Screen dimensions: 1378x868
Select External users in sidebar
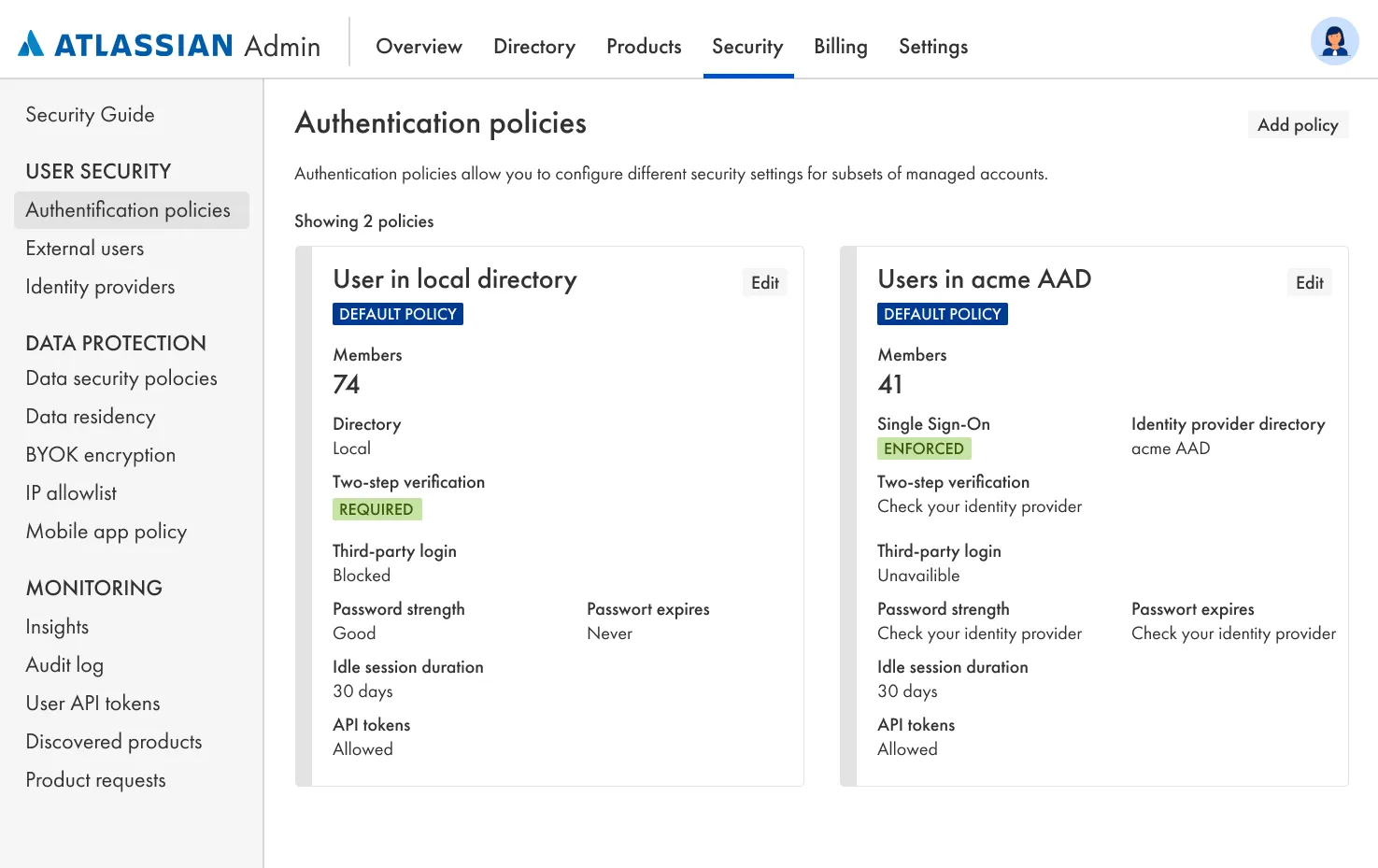[85, 249]
